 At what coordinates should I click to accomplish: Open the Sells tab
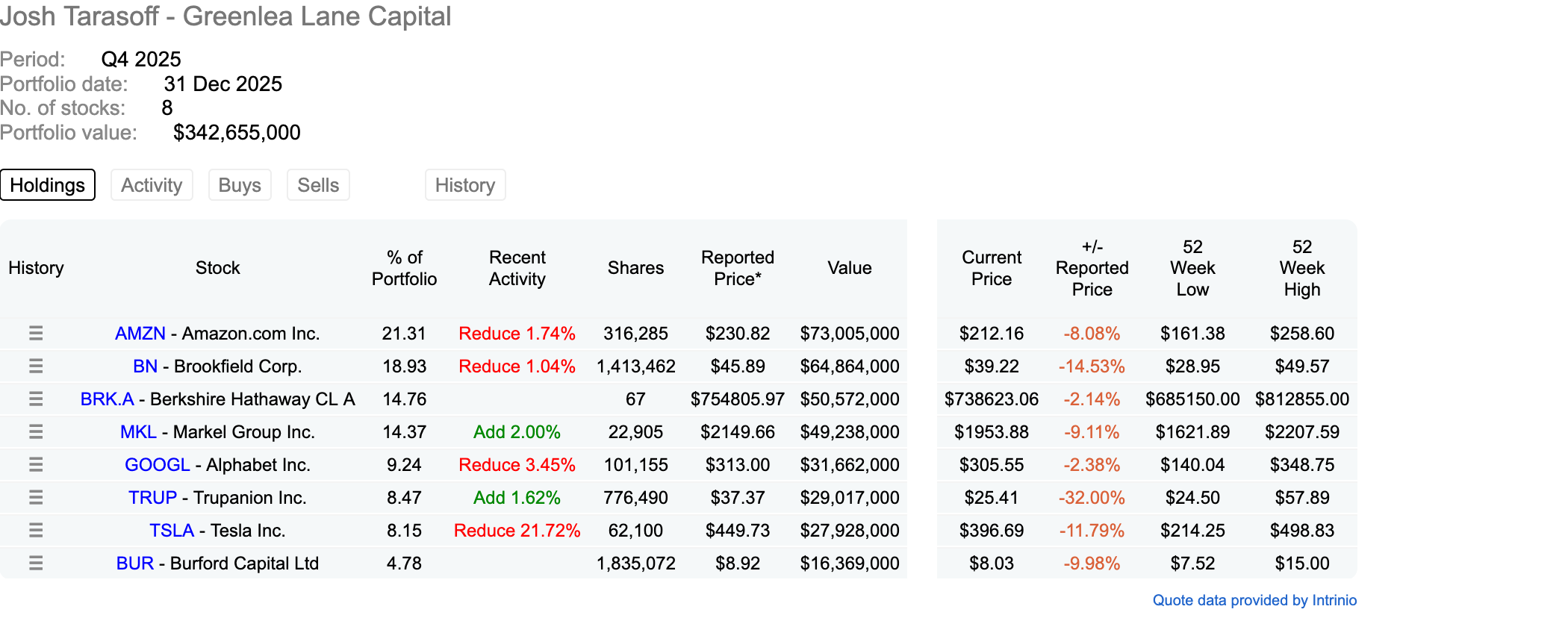[x=318, y=185]
